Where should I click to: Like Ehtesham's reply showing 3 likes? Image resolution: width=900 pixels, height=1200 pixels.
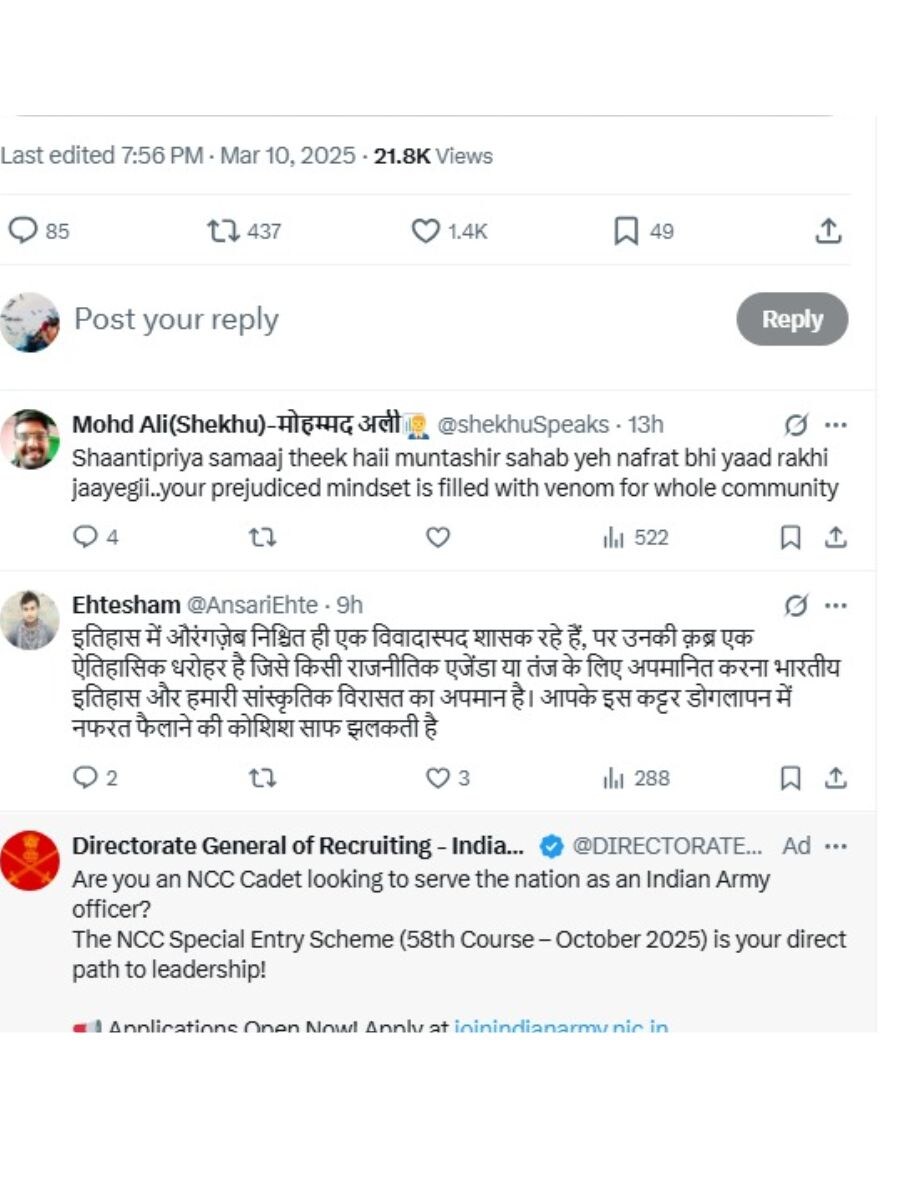pyautogui.click(x=437, y=778)
